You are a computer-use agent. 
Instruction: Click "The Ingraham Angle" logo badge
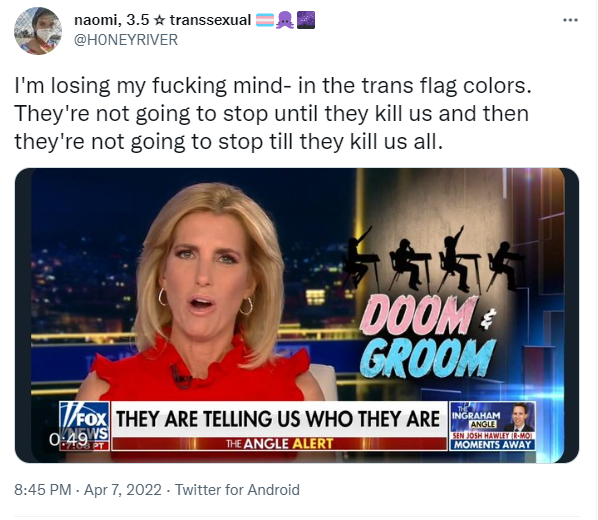(475, 419)
